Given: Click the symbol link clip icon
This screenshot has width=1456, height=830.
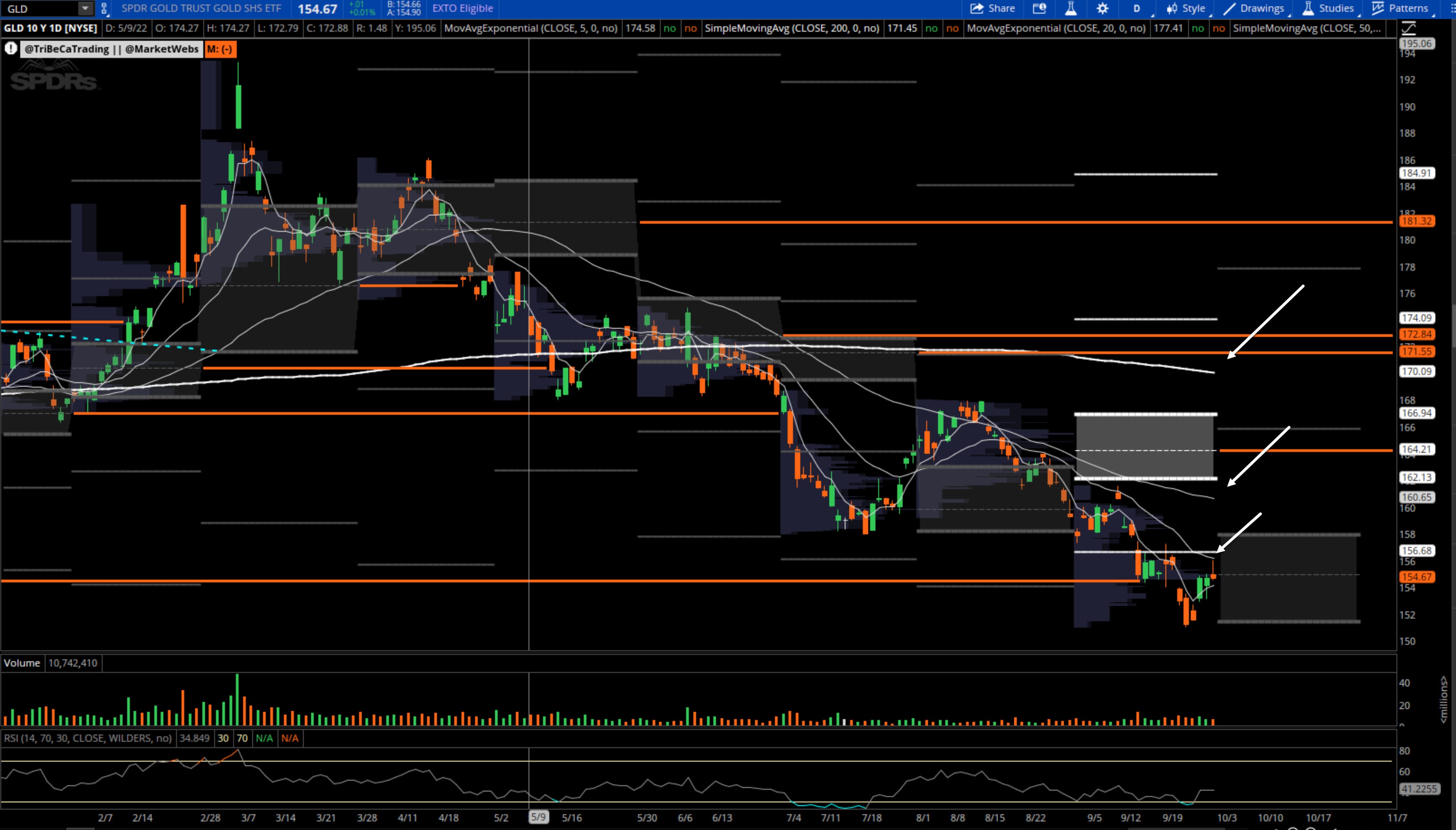Looking at the screenshot, I should tap(104, 8).
